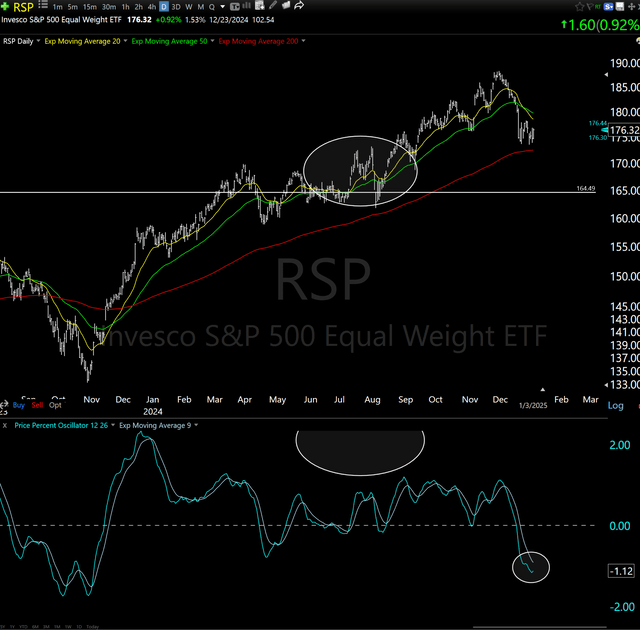Switch to the W weekly timeframe
640x630 pixels.
[x=189, y=7]
